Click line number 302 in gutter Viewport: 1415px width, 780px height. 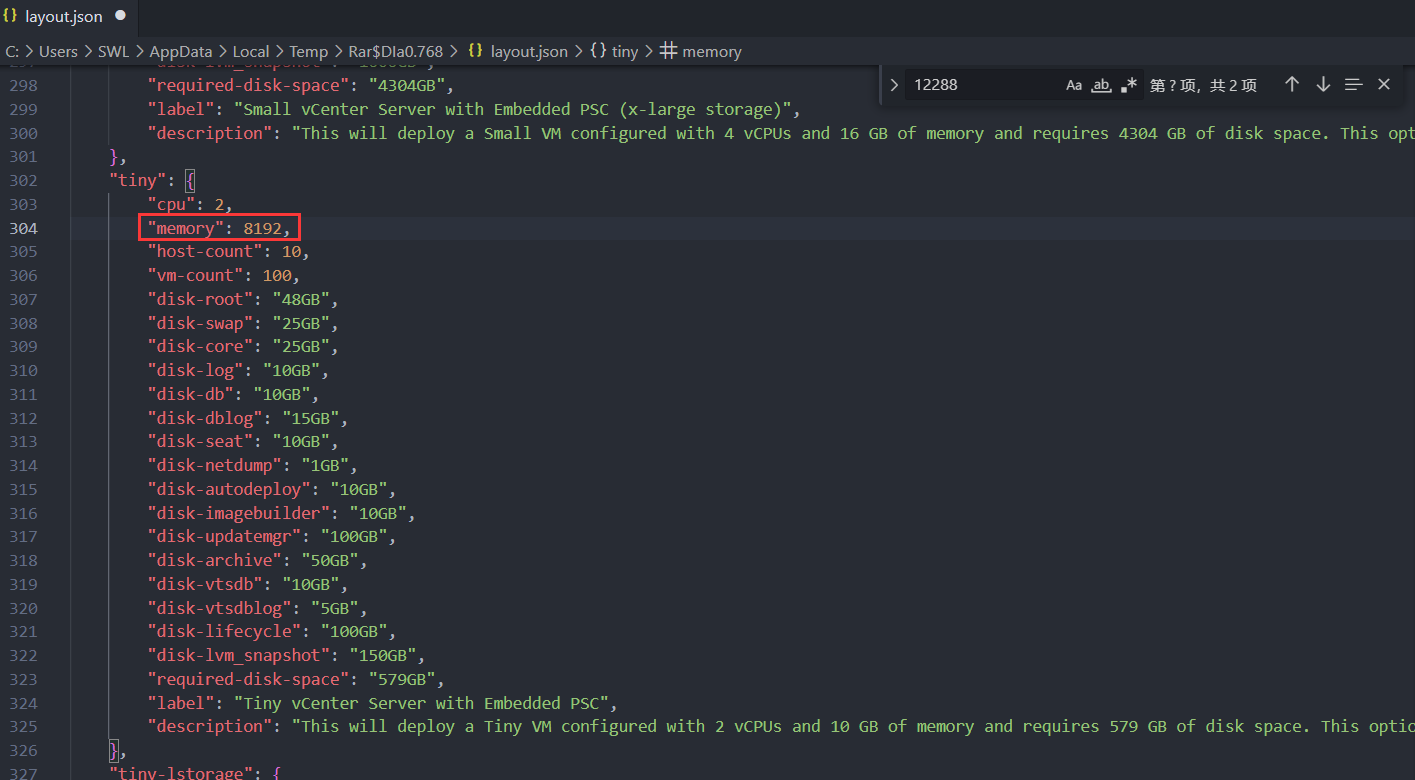23,180
